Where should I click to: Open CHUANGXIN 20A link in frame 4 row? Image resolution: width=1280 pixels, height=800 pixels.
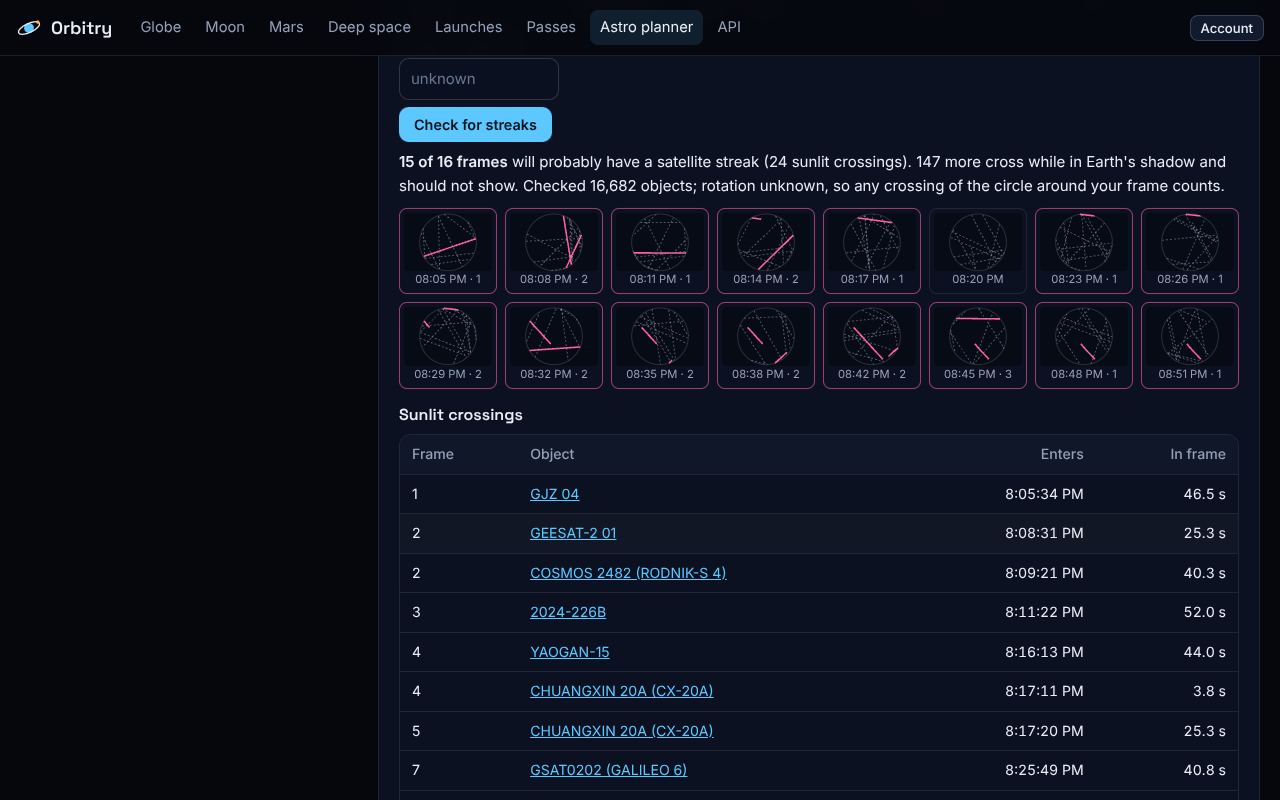coord(621,691)
